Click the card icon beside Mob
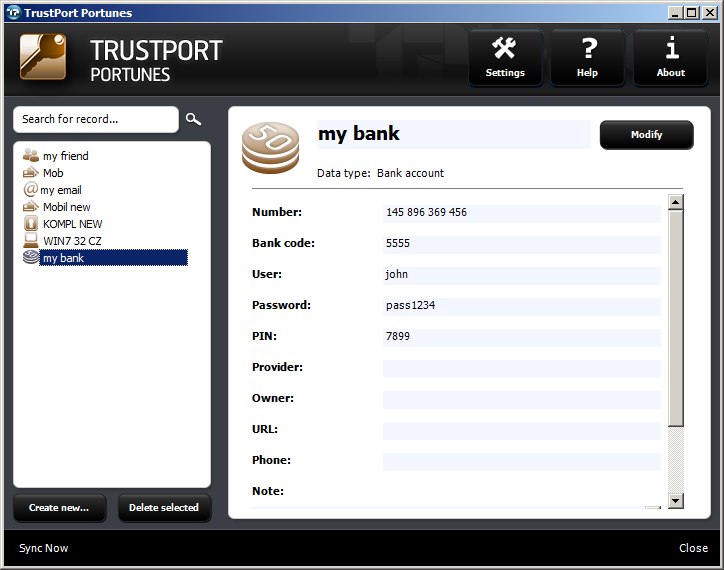Image resolution: width=724 pixels, height=570 pixels. click(30, 172)
